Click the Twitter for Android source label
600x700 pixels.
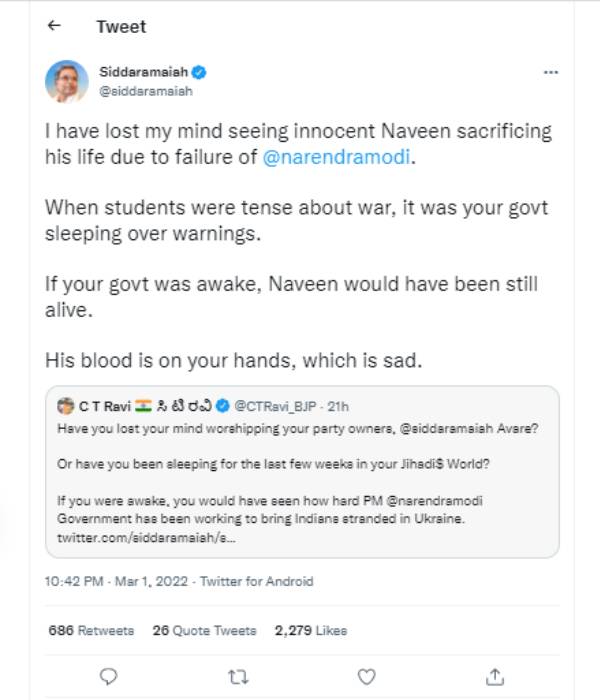(255, 581)
